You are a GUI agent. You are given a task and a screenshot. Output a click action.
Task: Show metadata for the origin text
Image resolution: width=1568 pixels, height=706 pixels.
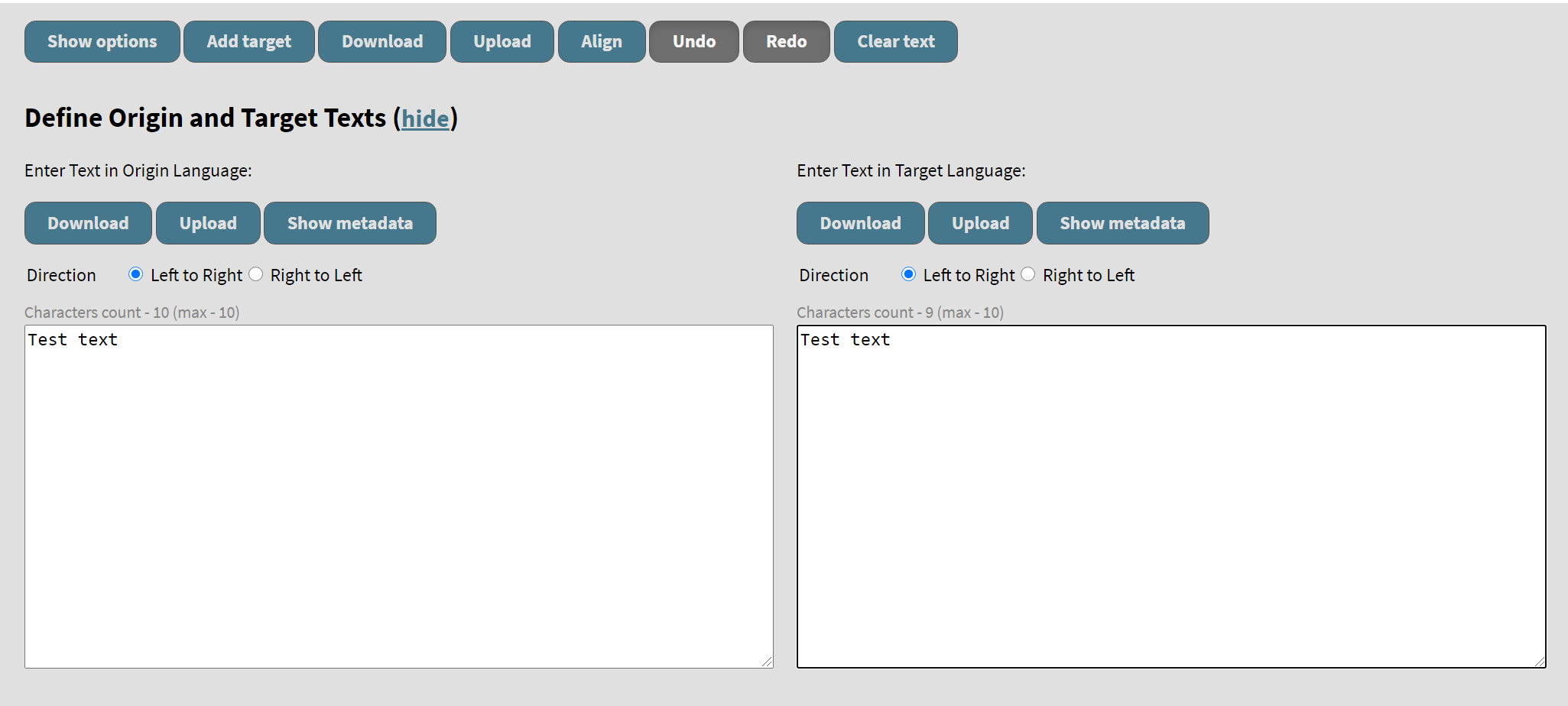click(349, 223)
